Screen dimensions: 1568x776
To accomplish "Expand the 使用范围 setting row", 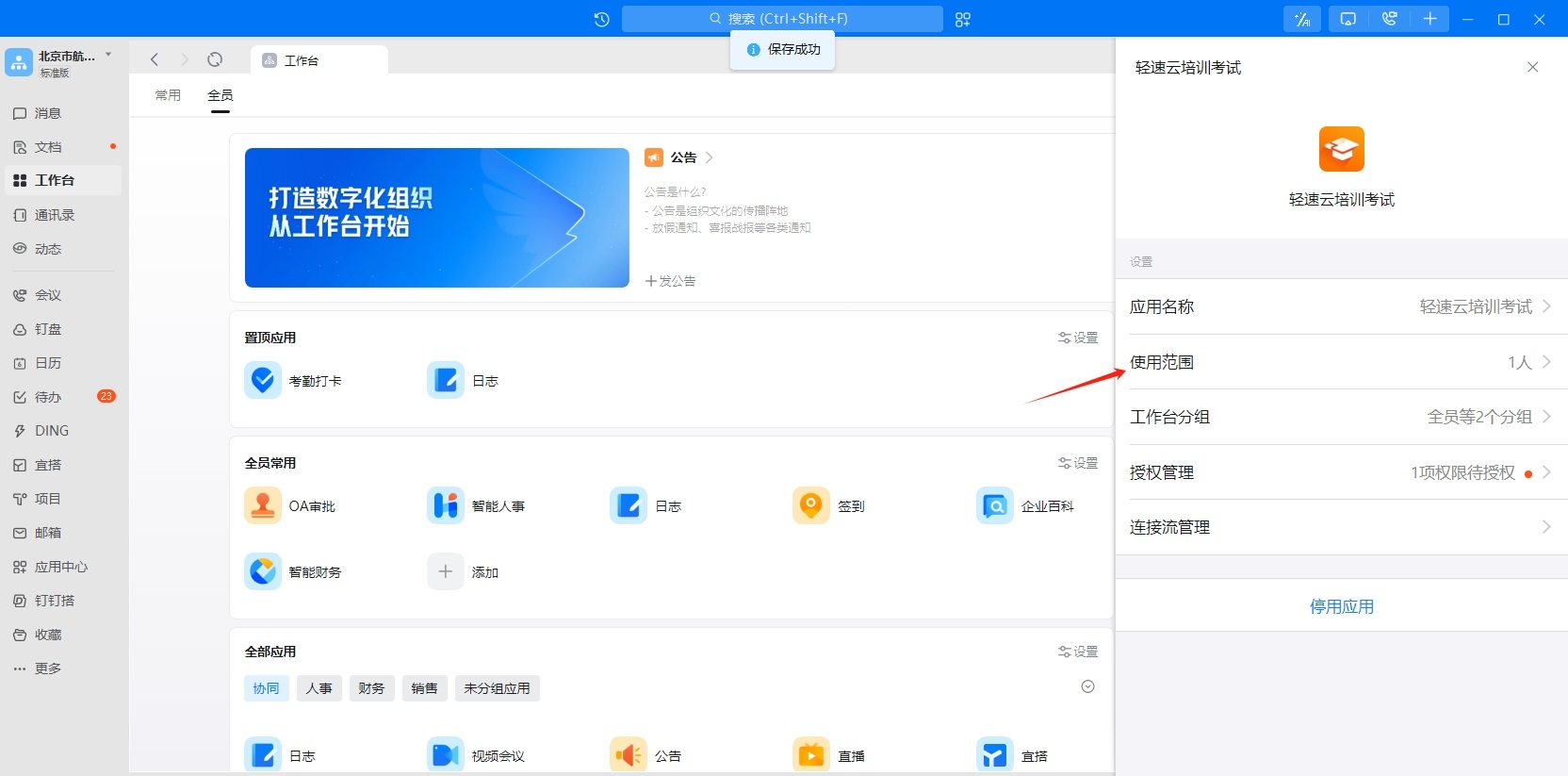I will tap(1341, 362).
